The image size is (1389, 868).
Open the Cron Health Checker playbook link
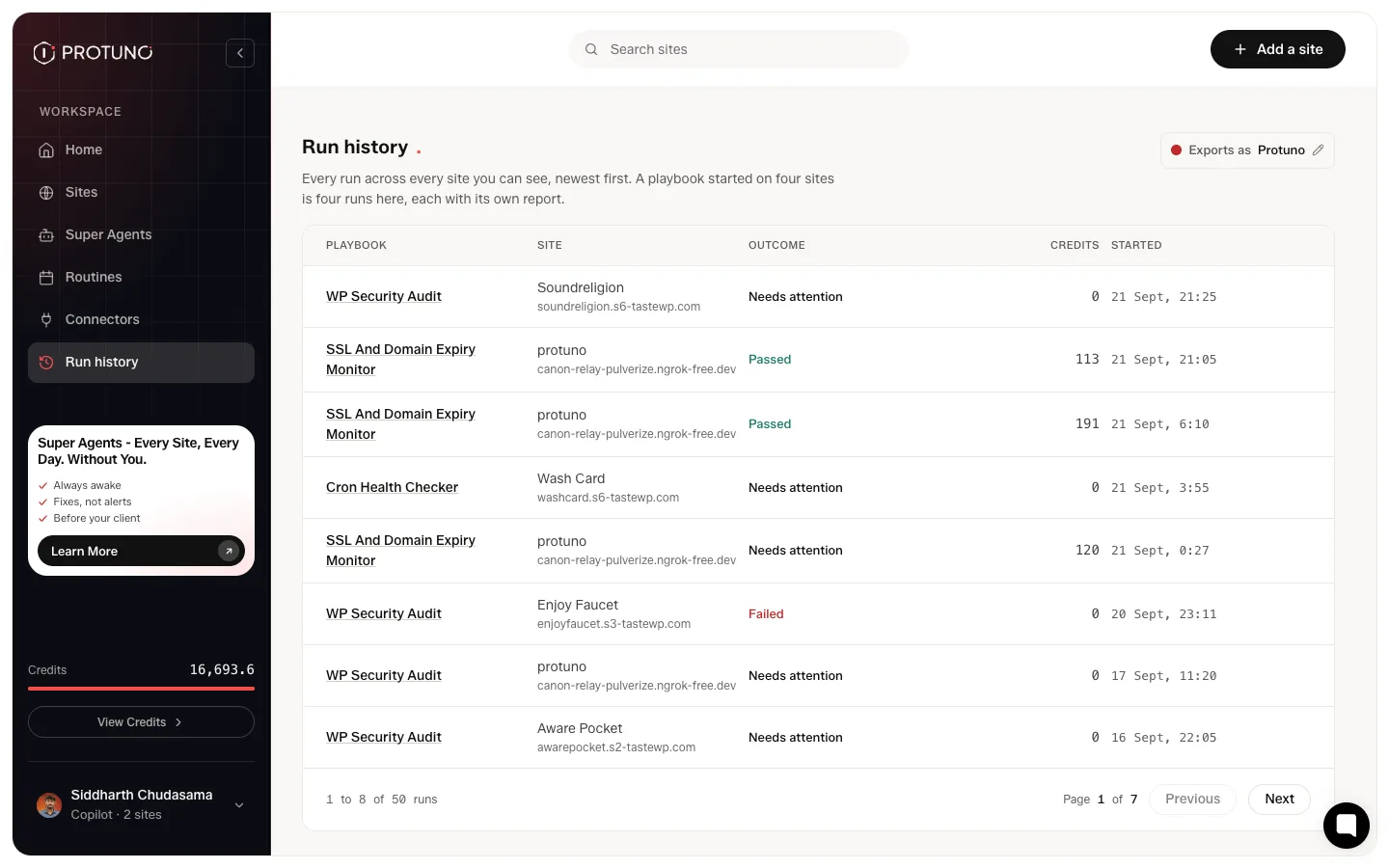[x=392, y=488]
